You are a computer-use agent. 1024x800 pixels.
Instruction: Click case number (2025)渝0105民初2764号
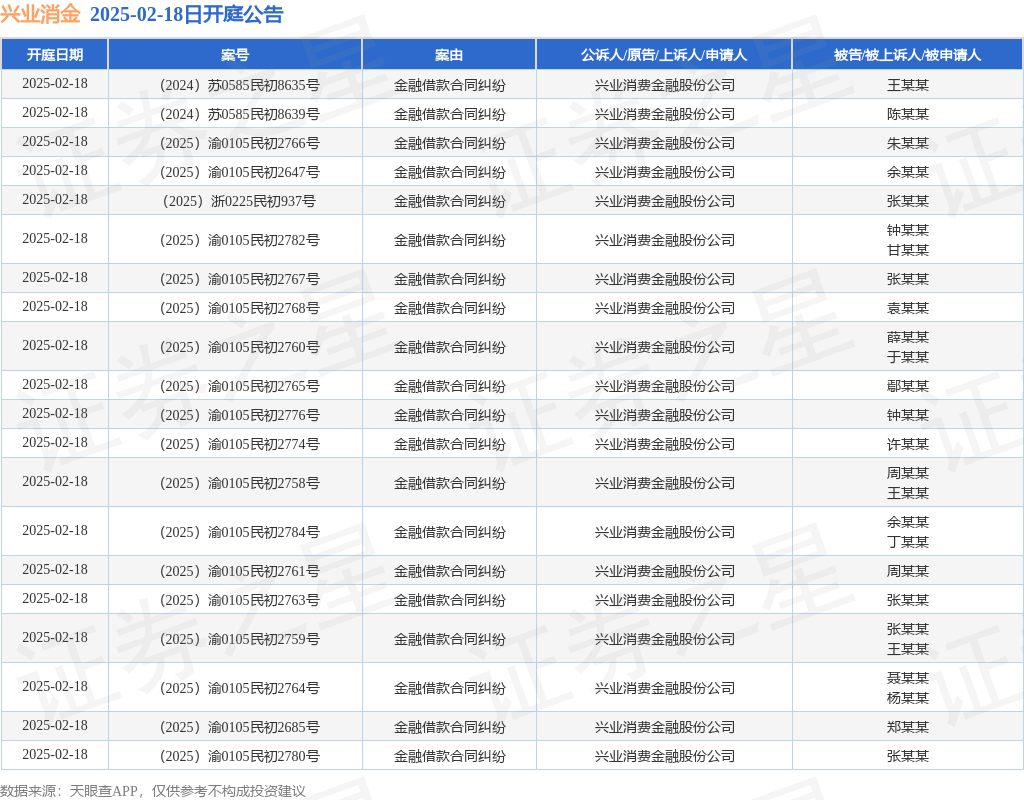pos(240,688)
